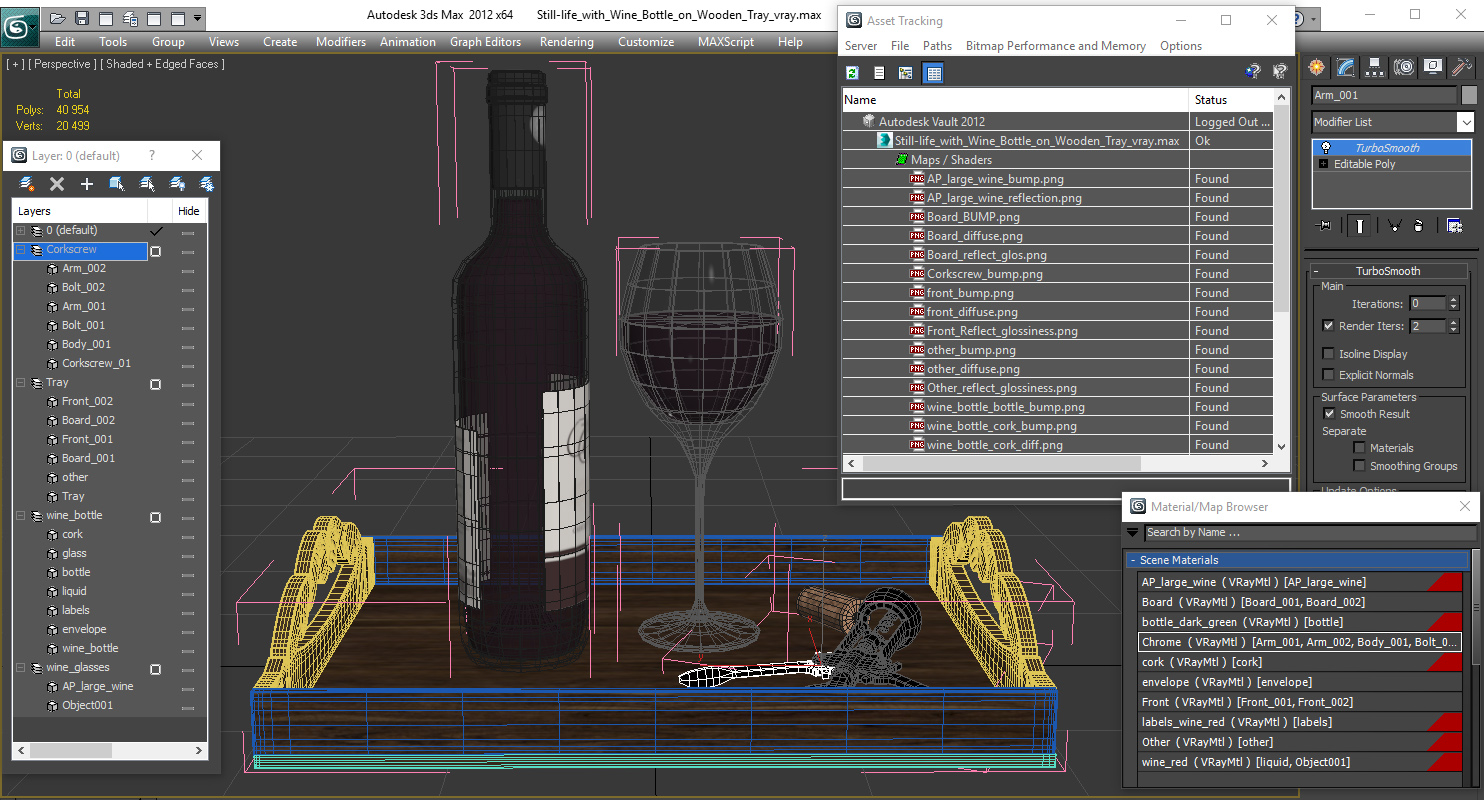Open the MAXScript menu

pos(726,42)
